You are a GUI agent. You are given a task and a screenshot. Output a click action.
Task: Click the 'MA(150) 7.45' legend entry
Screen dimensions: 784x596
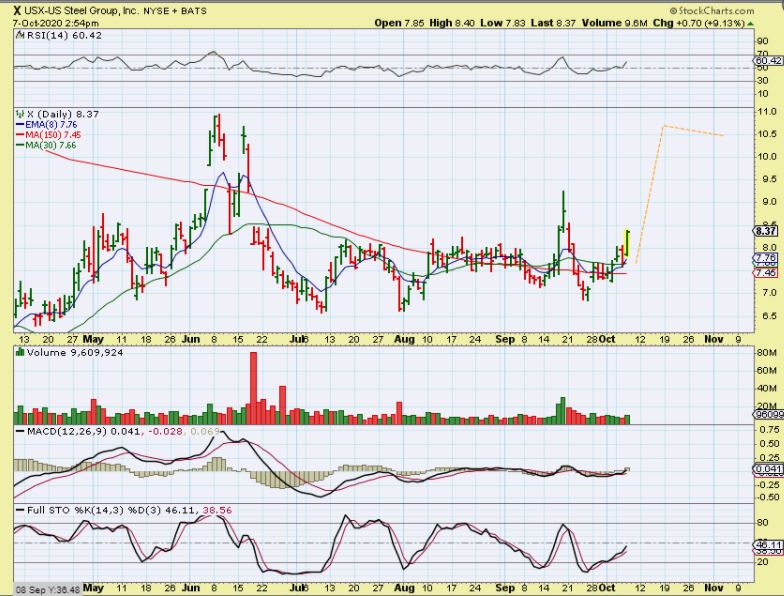coord(48,135)
